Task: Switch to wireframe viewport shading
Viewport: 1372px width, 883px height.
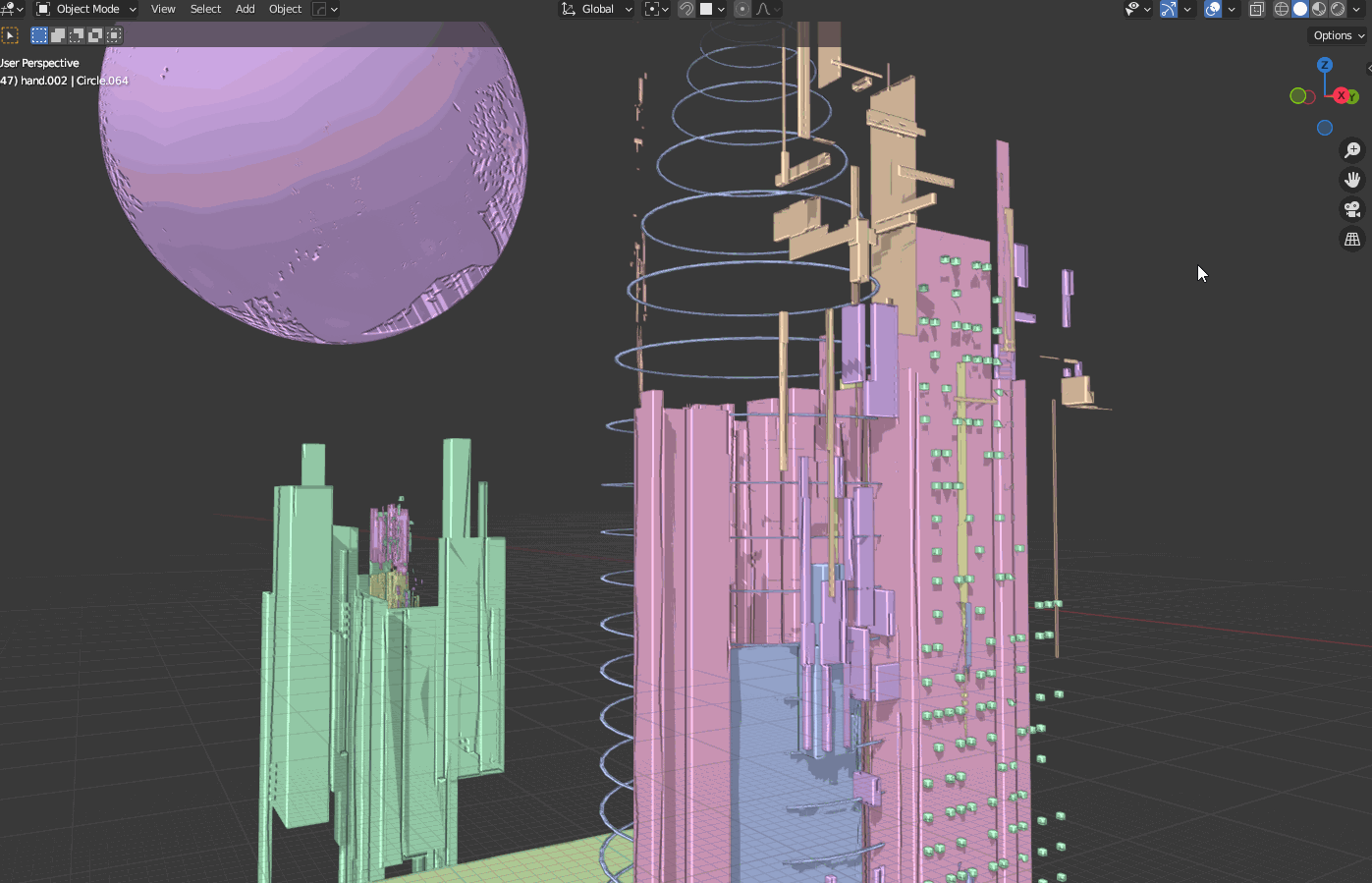Action: (x=1282, y=9)
